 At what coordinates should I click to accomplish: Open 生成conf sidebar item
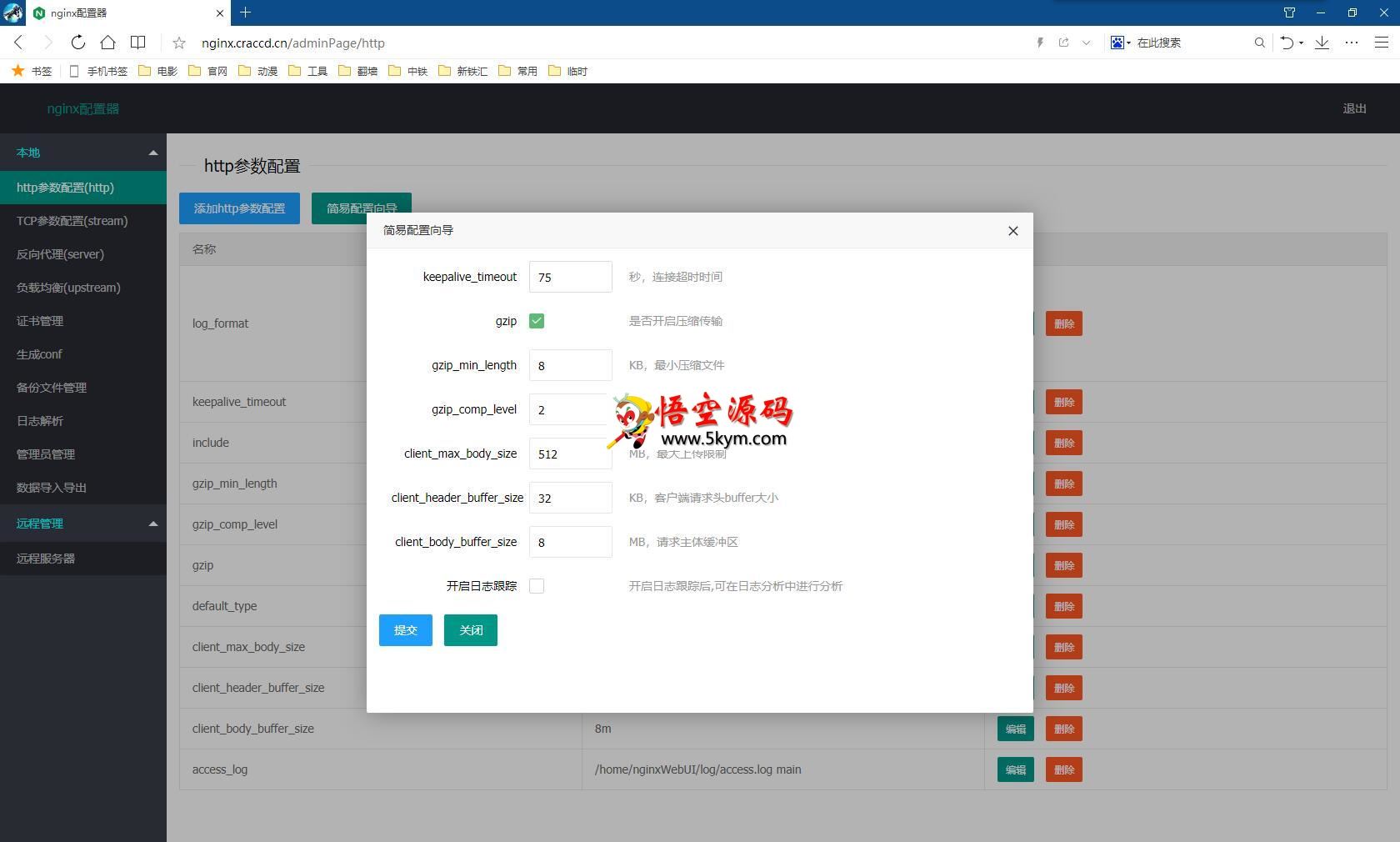coord(83,354)
